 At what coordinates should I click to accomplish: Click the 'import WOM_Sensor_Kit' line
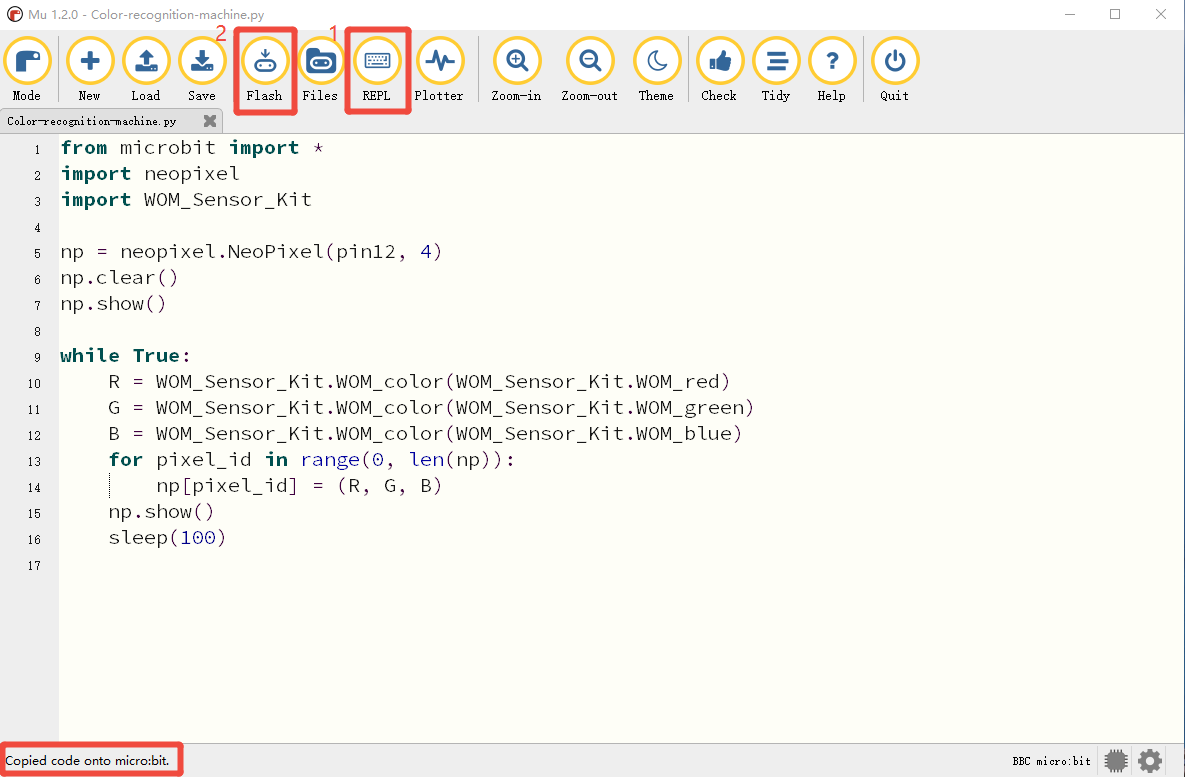pyautogui.click(x=186, y=200)
